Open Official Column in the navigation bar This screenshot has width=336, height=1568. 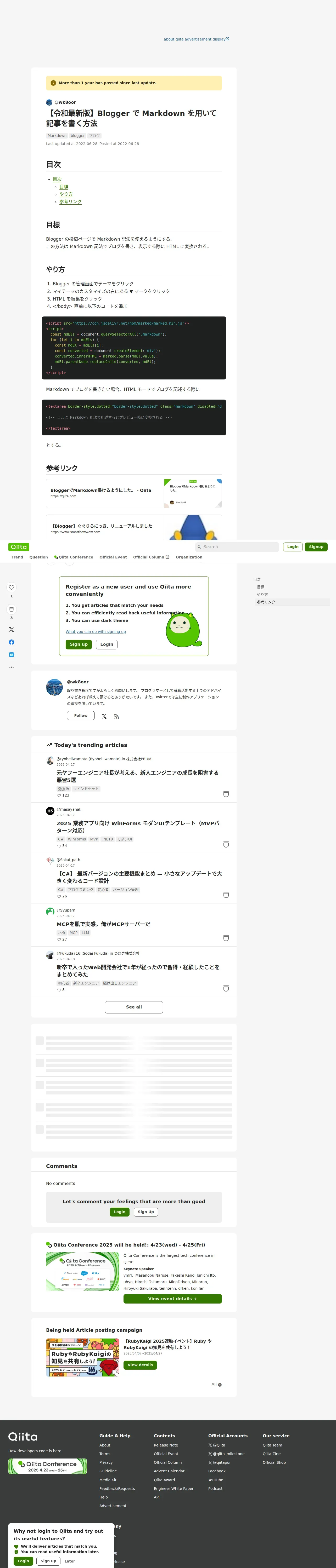pyautogui.click(x=151, y=557)
